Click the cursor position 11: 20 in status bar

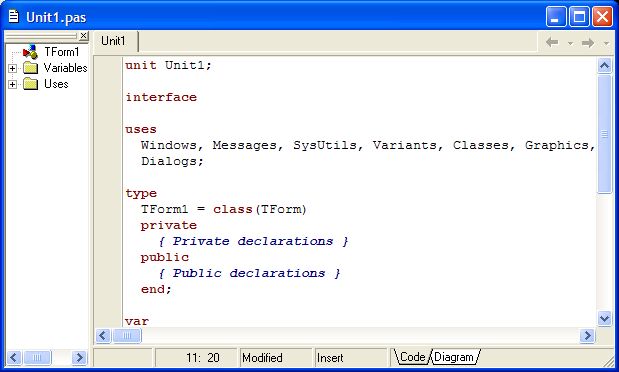point(203,358)
